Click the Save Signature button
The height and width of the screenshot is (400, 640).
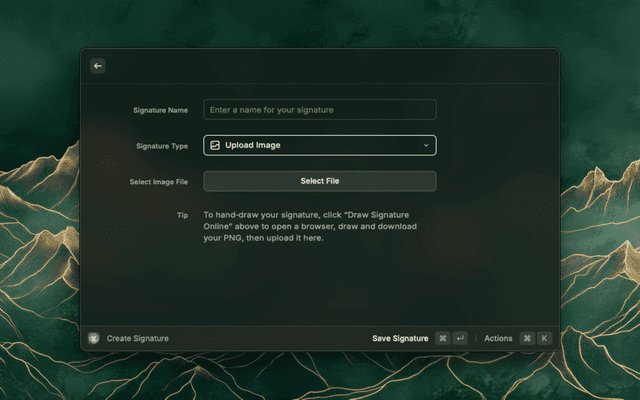pyautogui.click(x=400, y=338)
